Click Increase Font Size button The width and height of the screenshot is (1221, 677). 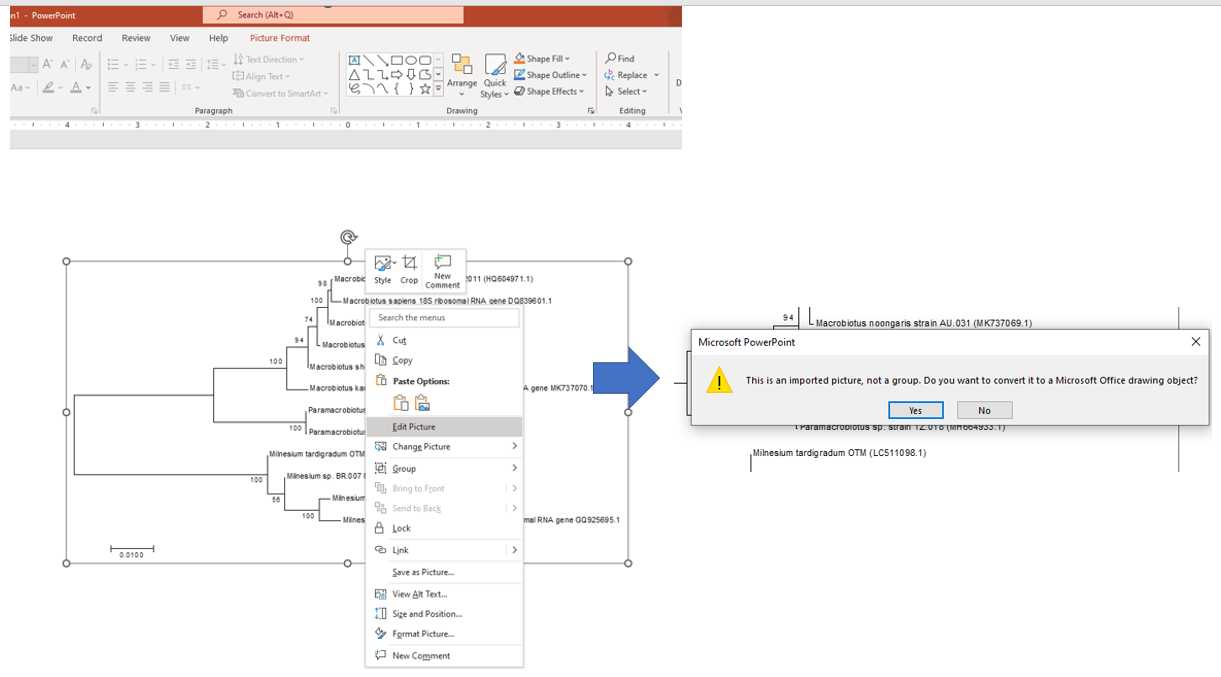coord(46,64)
